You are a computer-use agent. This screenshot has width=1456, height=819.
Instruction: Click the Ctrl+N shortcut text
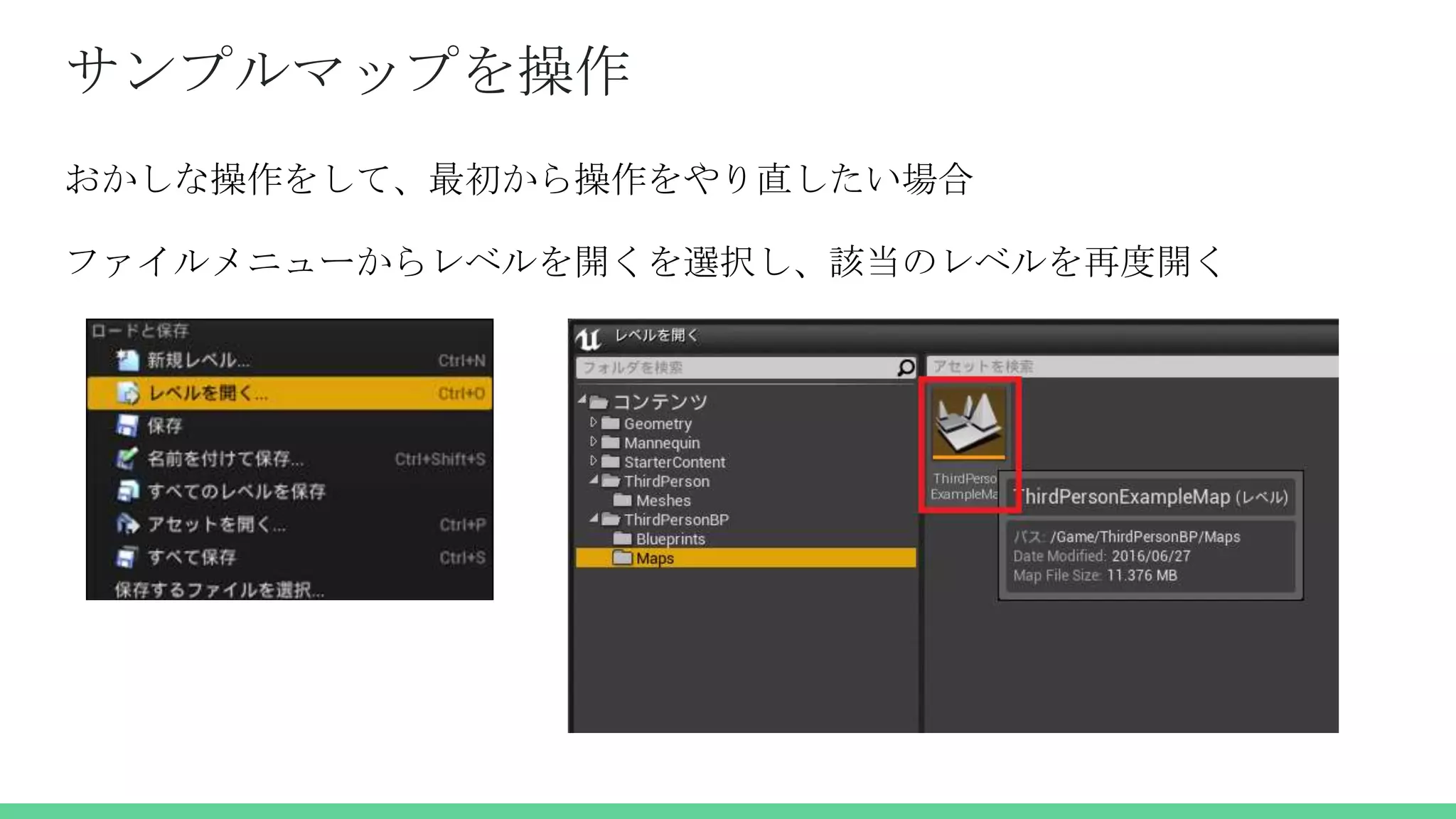tap(461, 360)
